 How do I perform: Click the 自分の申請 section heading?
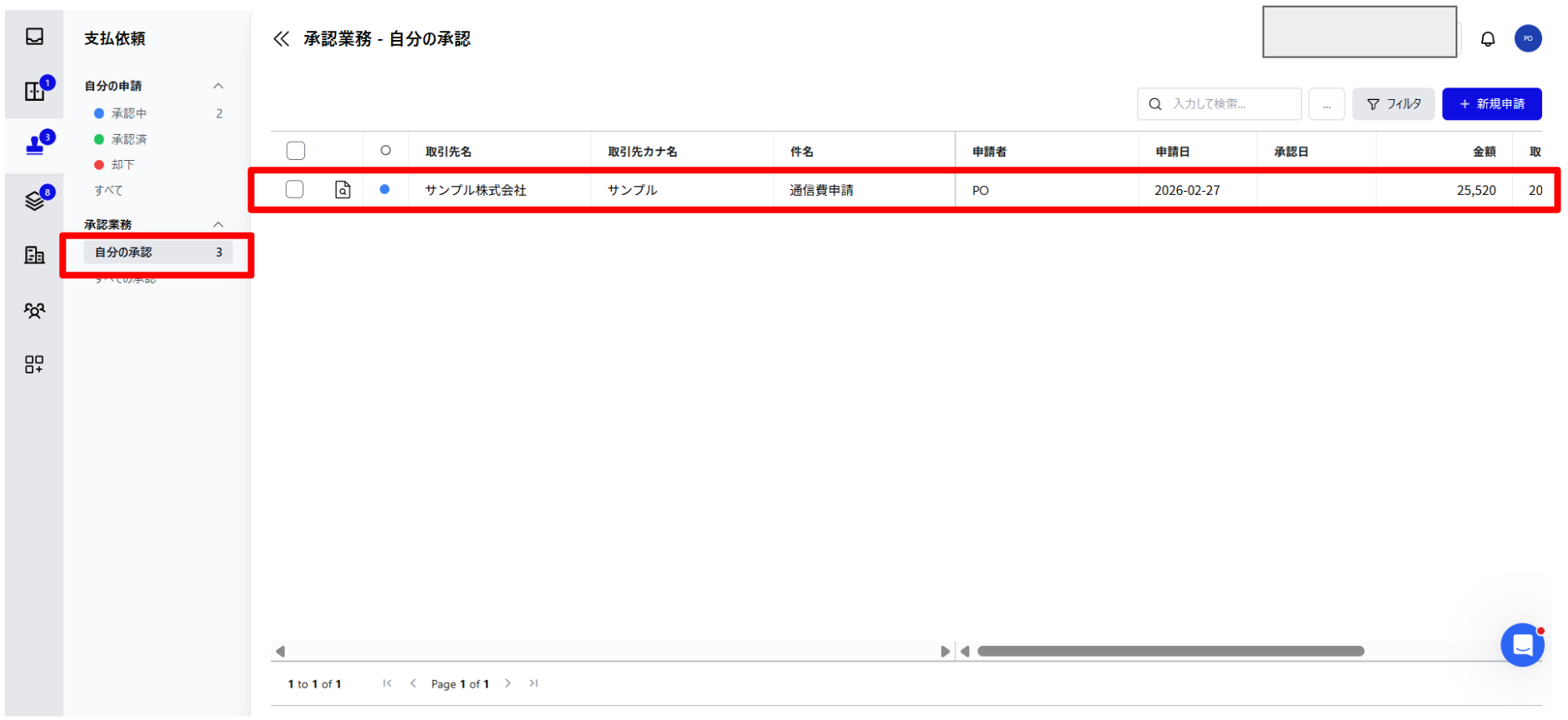(x=113, y=86)
